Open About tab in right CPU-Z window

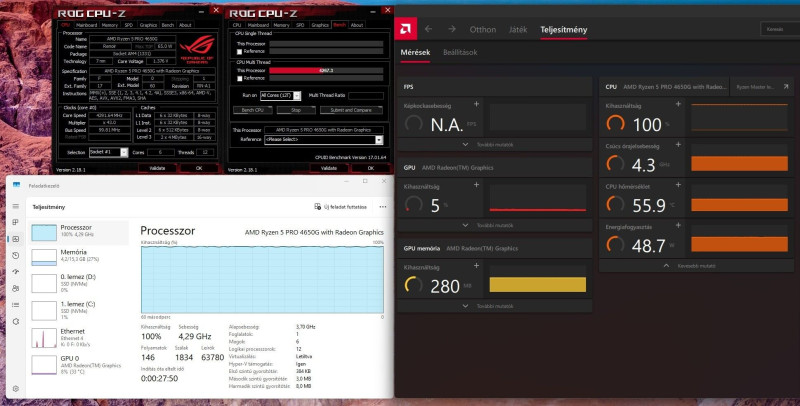click(357, 24)
